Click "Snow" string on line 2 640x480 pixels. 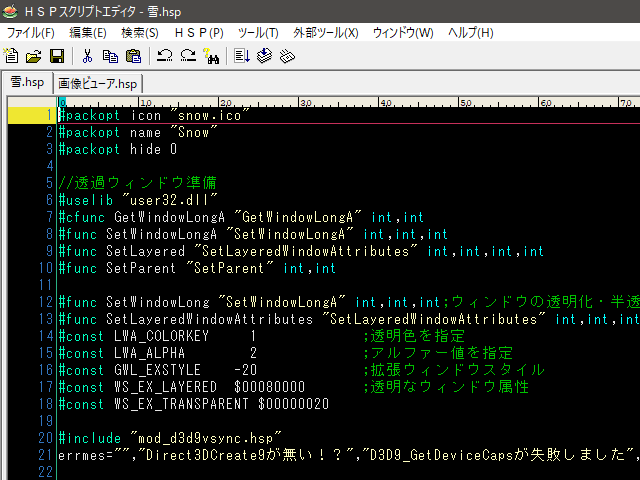tap(193, 132)
